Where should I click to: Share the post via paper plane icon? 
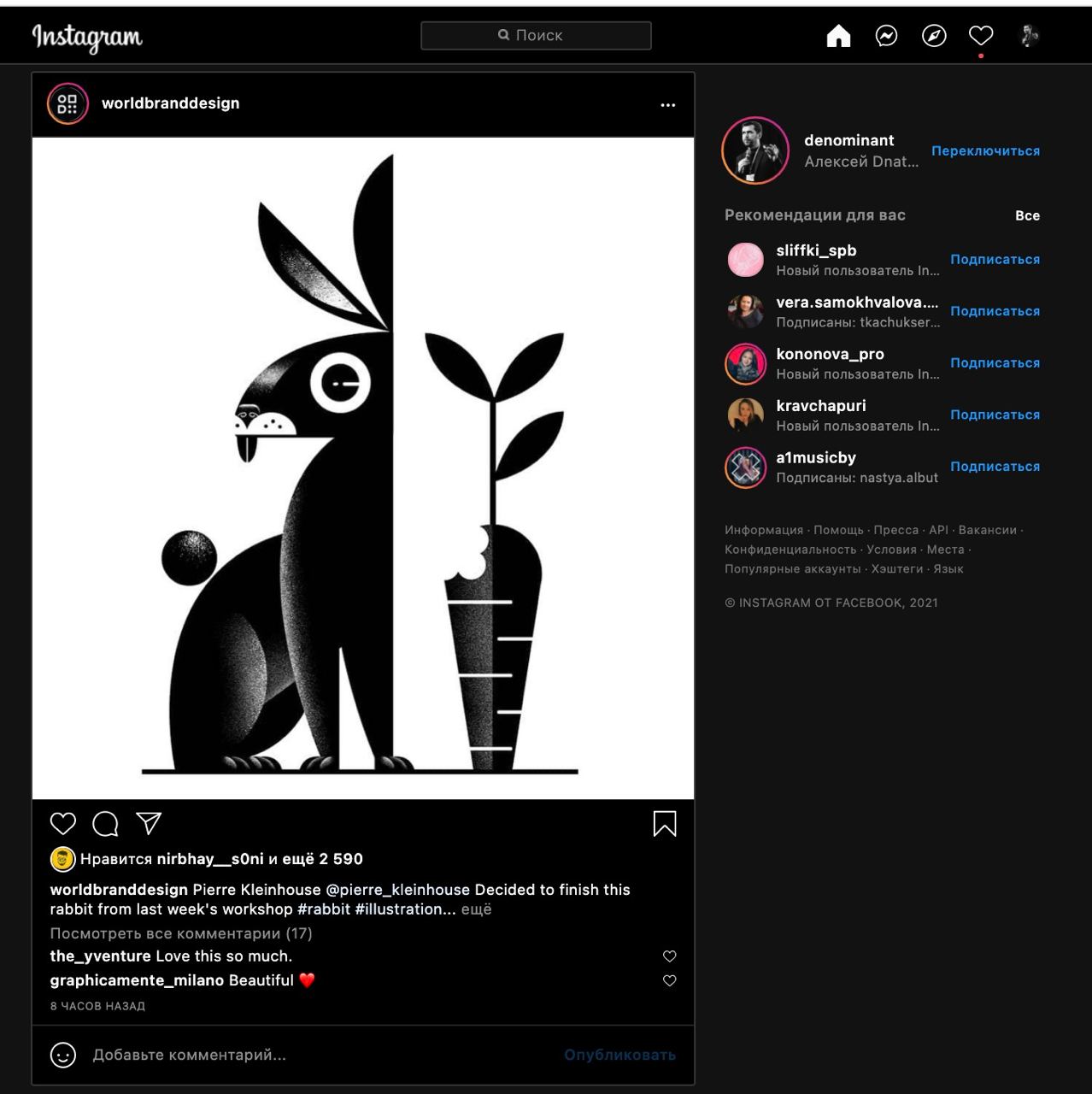tap(149, 823)
